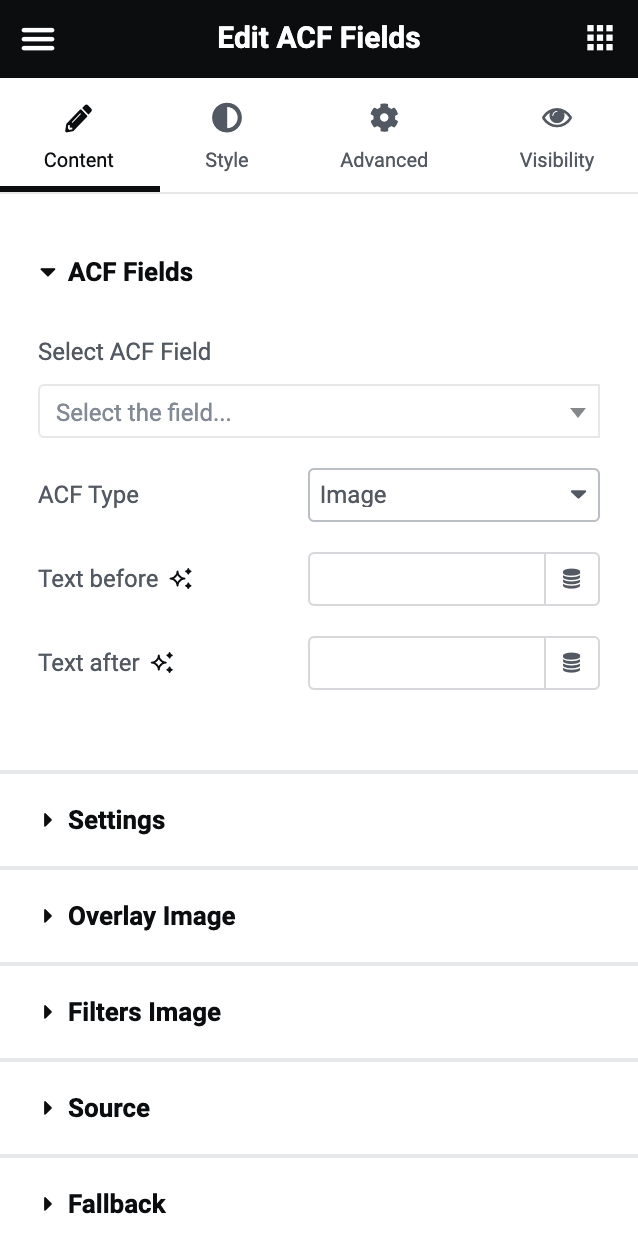Click the gear icon above Advanced
Screen dimensions: 638x1252
[384, 117]
